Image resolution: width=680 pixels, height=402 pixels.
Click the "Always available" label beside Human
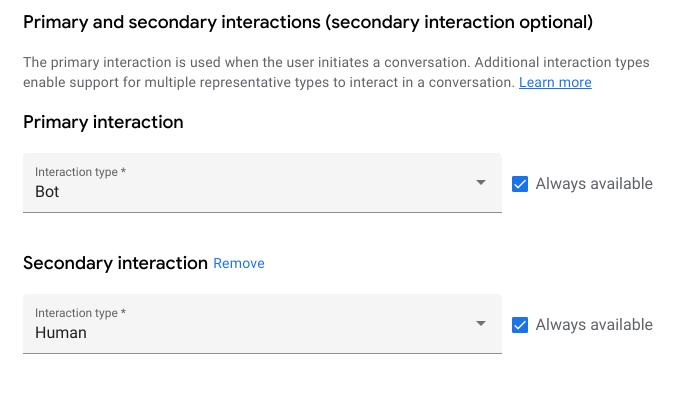tap(594, 324)
